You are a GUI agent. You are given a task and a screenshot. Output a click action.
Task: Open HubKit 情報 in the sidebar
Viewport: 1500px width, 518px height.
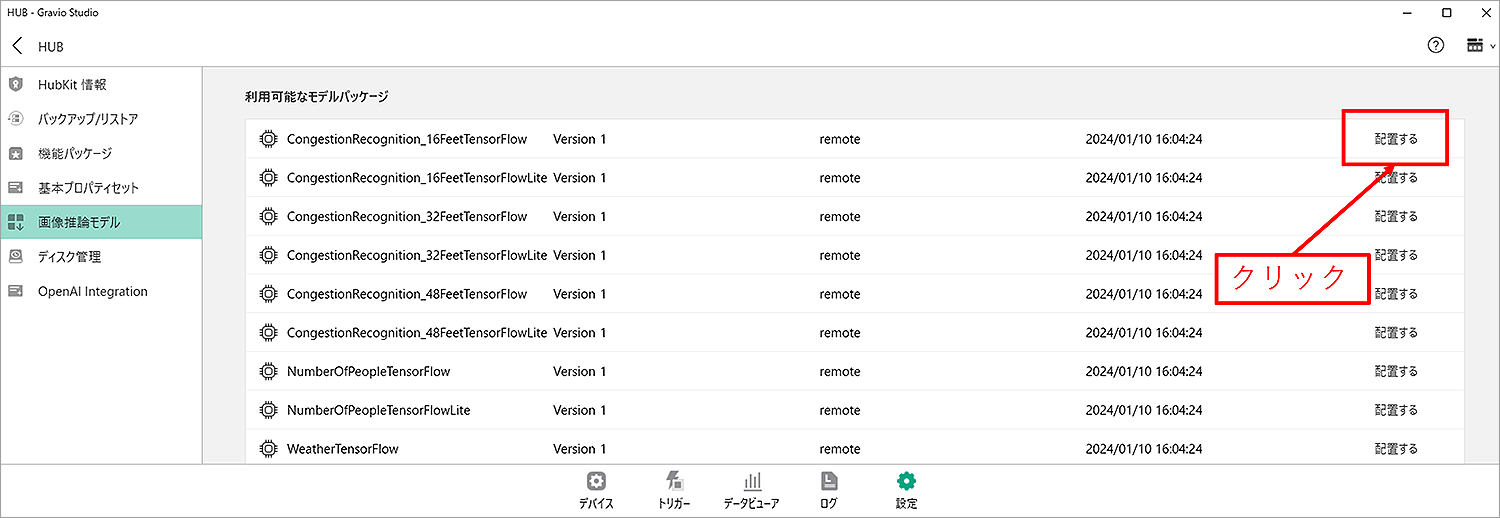101,84
